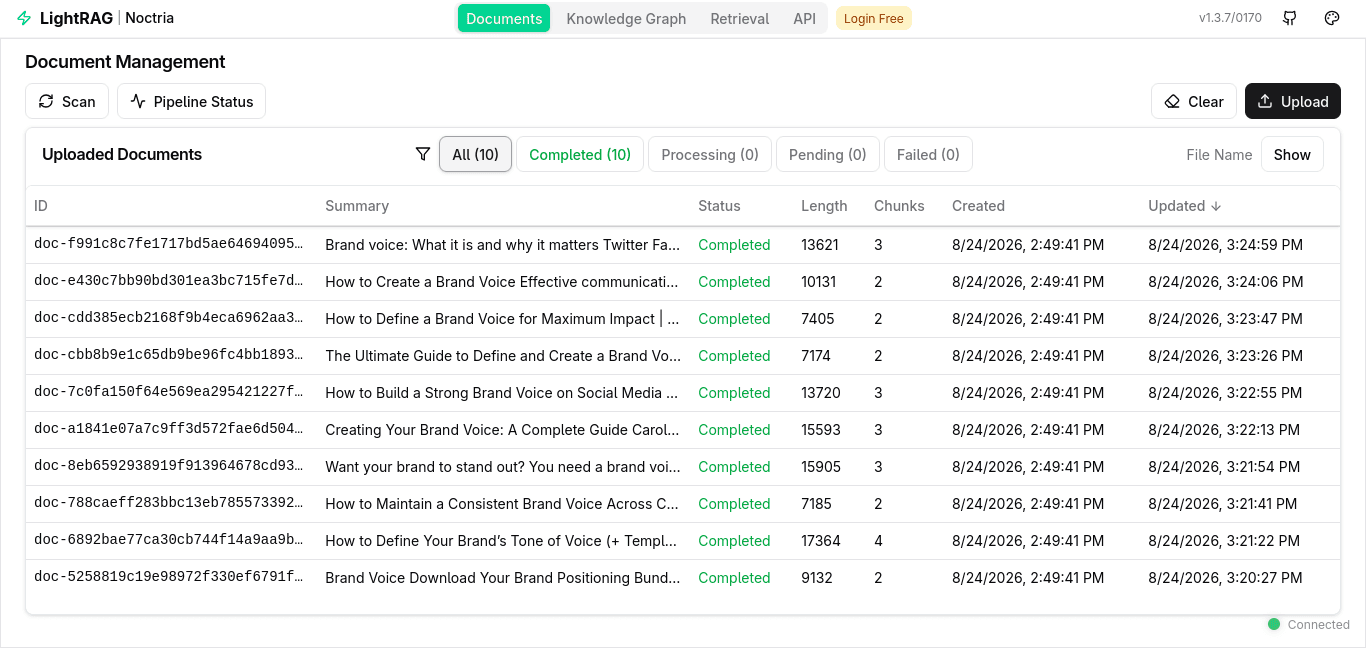Click summary "How to Define Your Brand's Tone"
Image resolution: width=1366 pixels, height=648 pixels.
point(502,541)
